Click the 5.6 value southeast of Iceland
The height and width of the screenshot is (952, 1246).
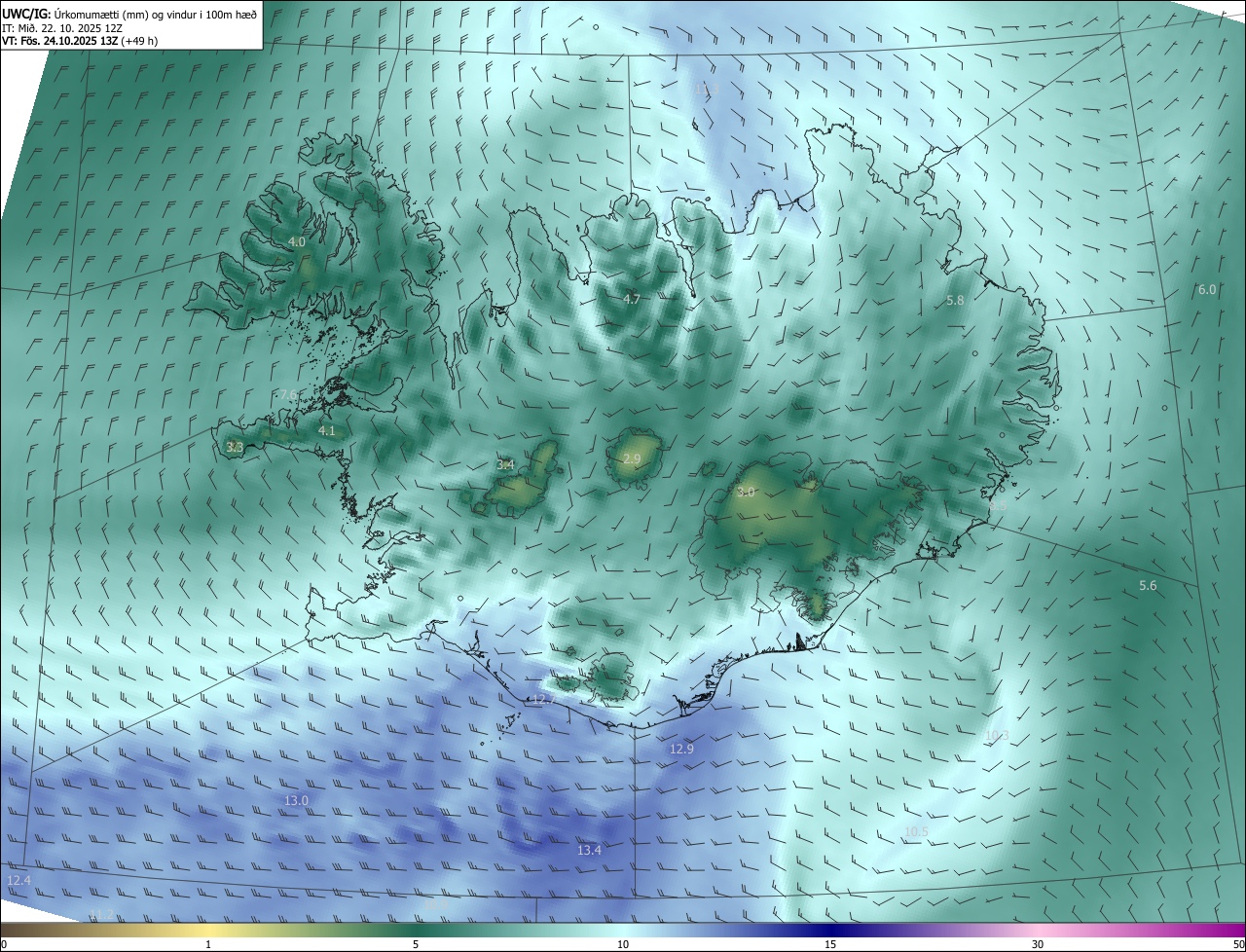point(1148,585)
